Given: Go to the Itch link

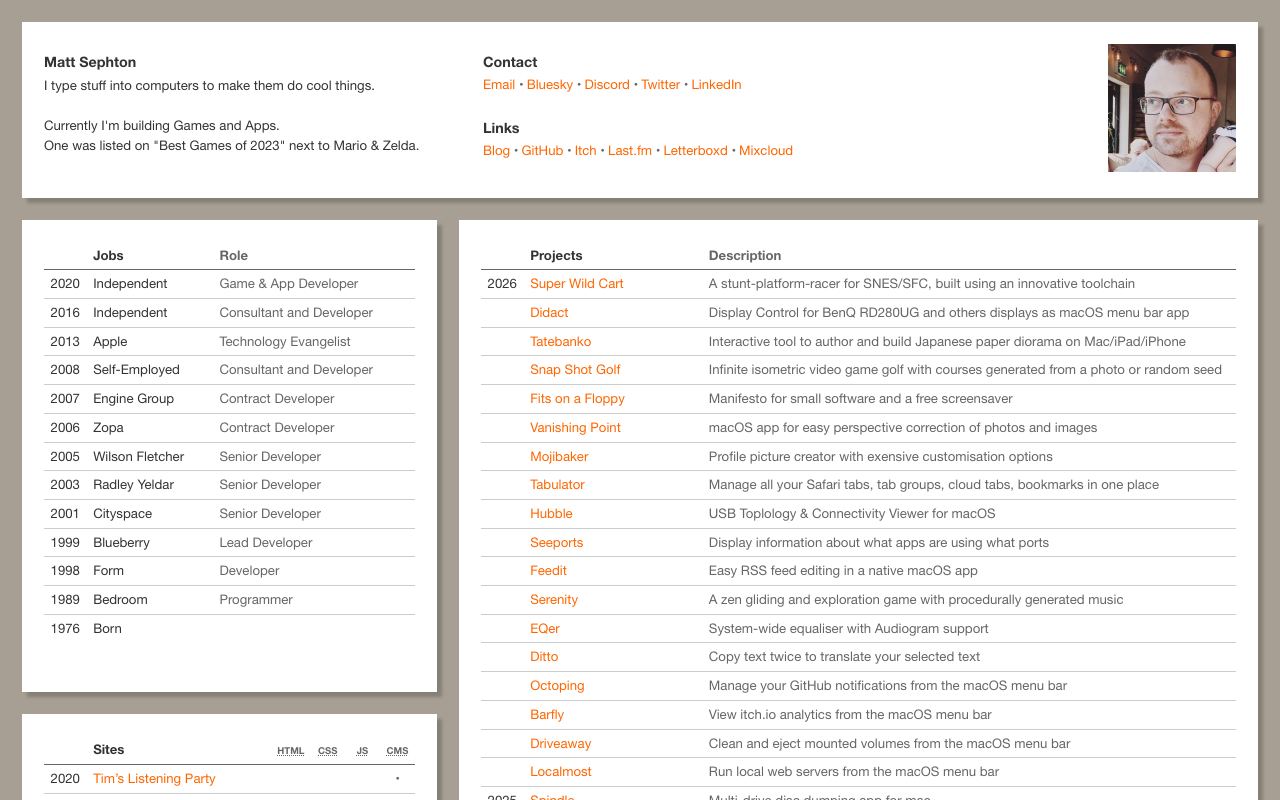Looking at the screenshot, I should point(585,151).
